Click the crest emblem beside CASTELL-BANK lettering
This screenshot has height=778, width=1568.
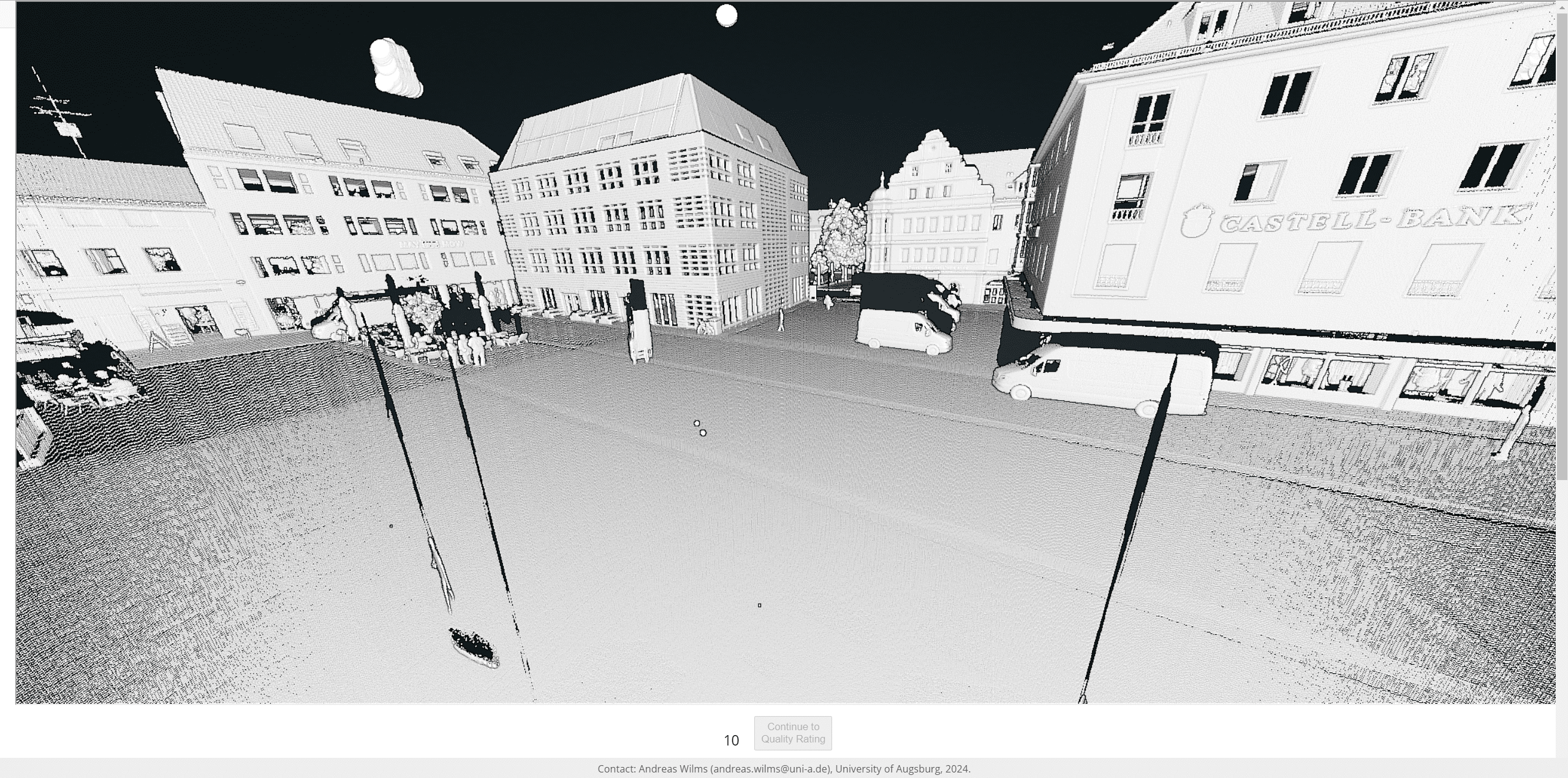1197,221
